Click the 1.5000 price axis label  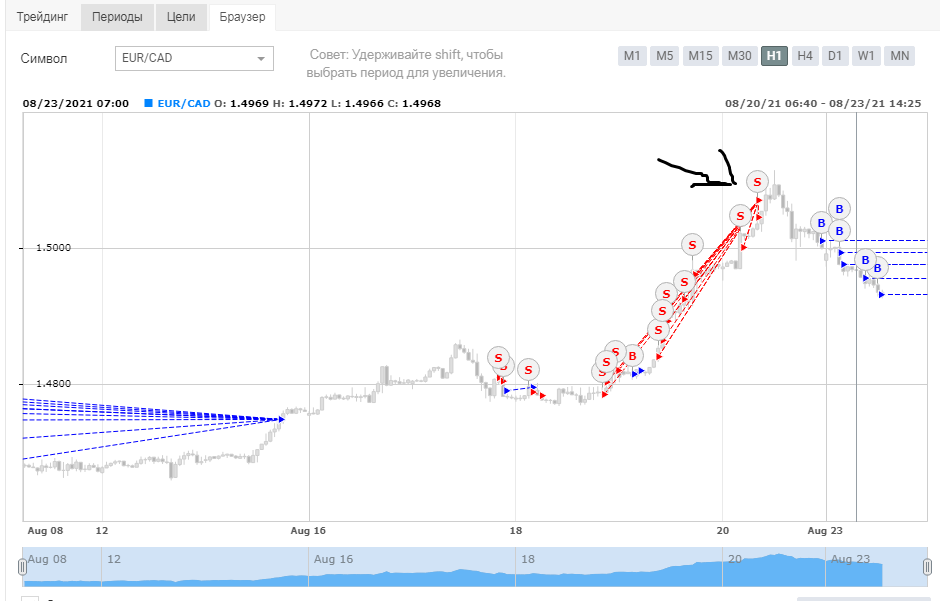tap(53, 247)
